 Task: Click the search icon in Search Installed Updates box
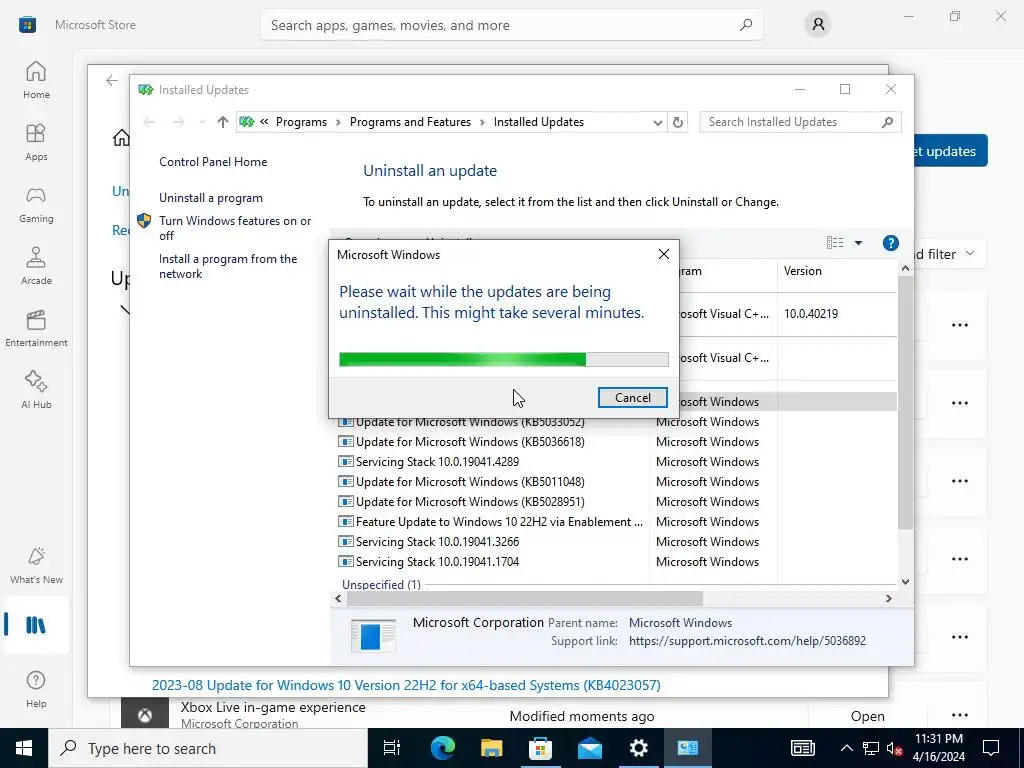pos(887,122)
